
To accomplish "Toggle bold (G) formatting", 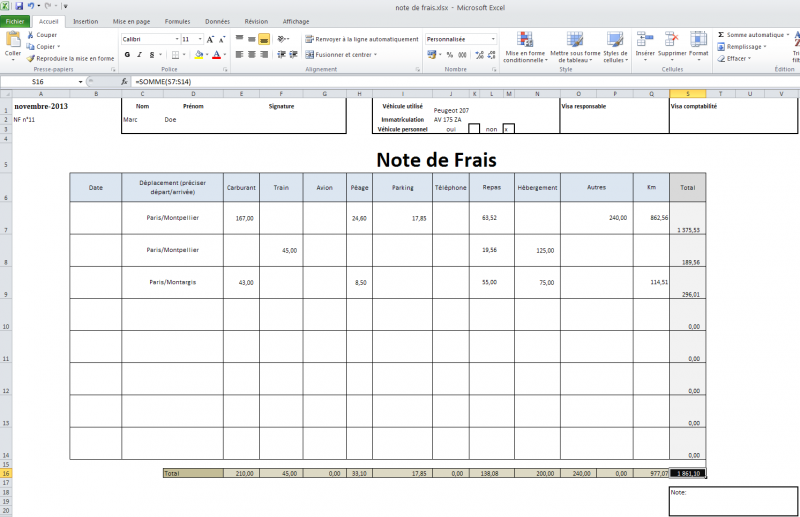I will [127, 55].
